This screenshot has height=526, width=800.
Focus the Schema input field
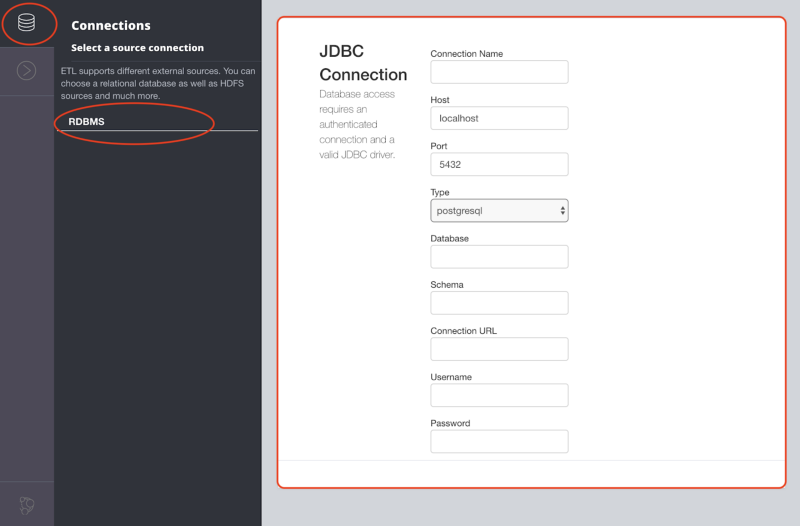tap(499, 303)
